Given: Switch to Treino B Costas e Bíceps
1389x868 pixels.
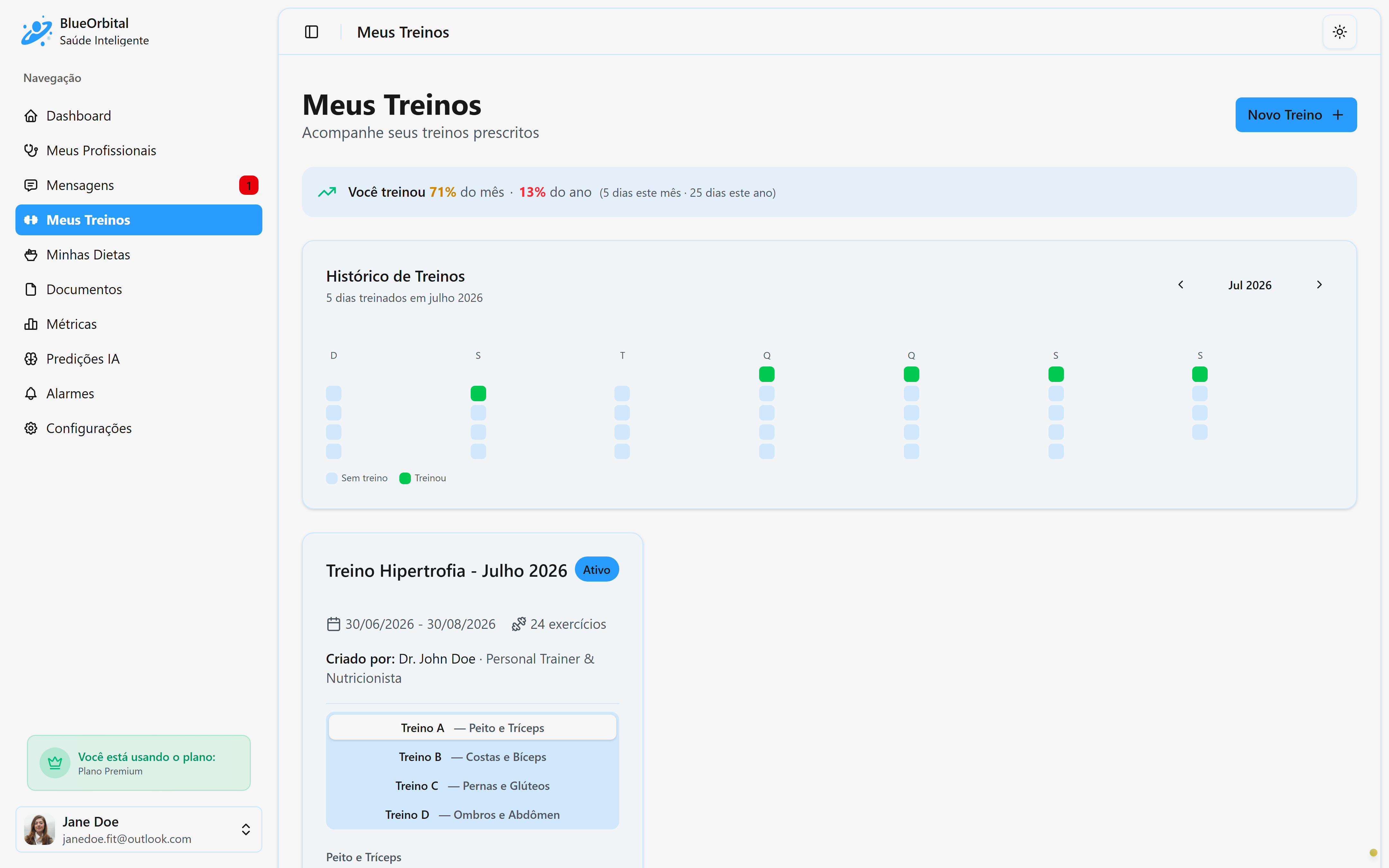Looking at the screenshot, I should [472, 757].
